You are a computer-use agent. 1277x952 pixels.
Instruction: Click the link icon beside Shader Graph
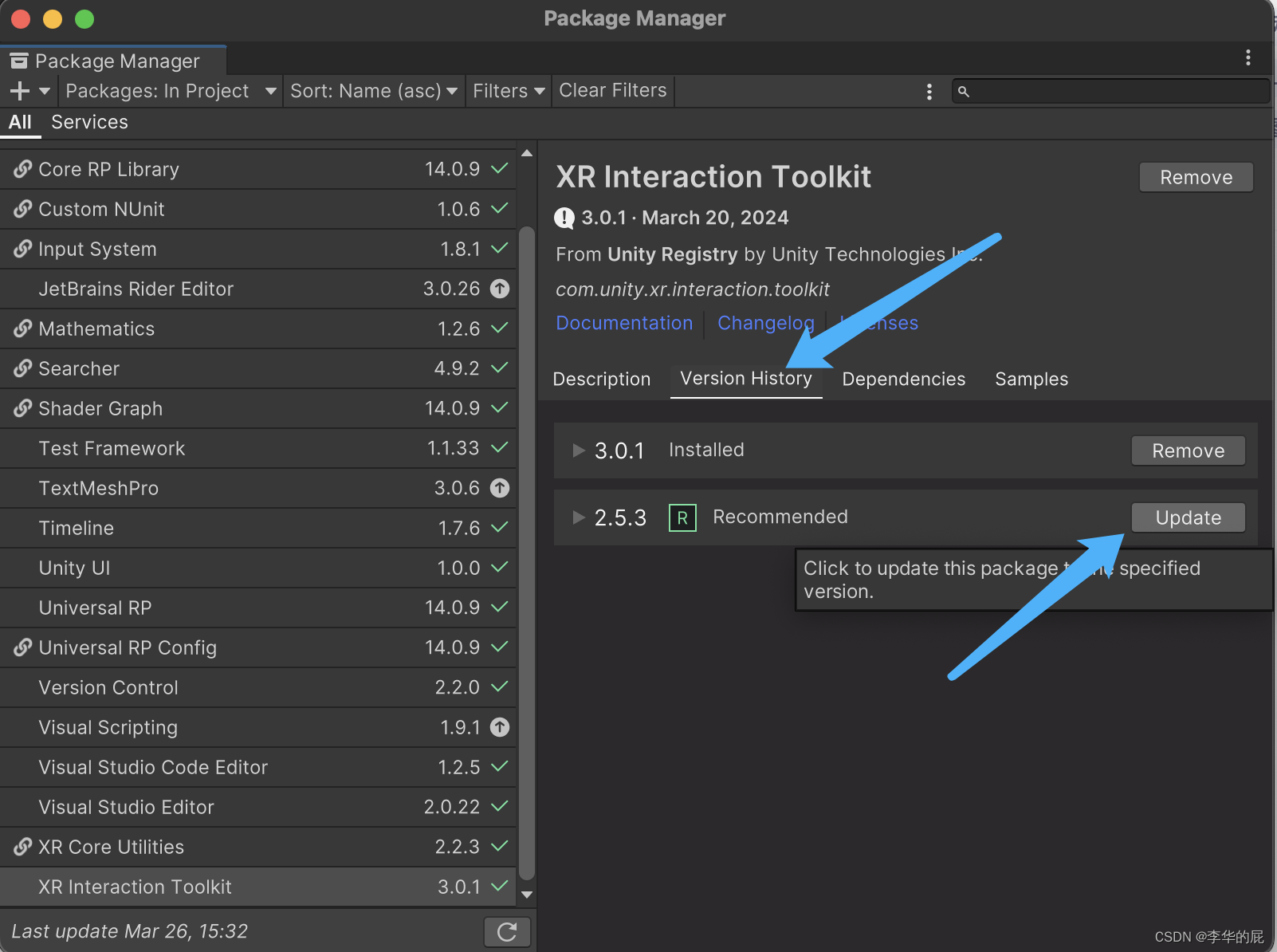[x=22, y=408]
